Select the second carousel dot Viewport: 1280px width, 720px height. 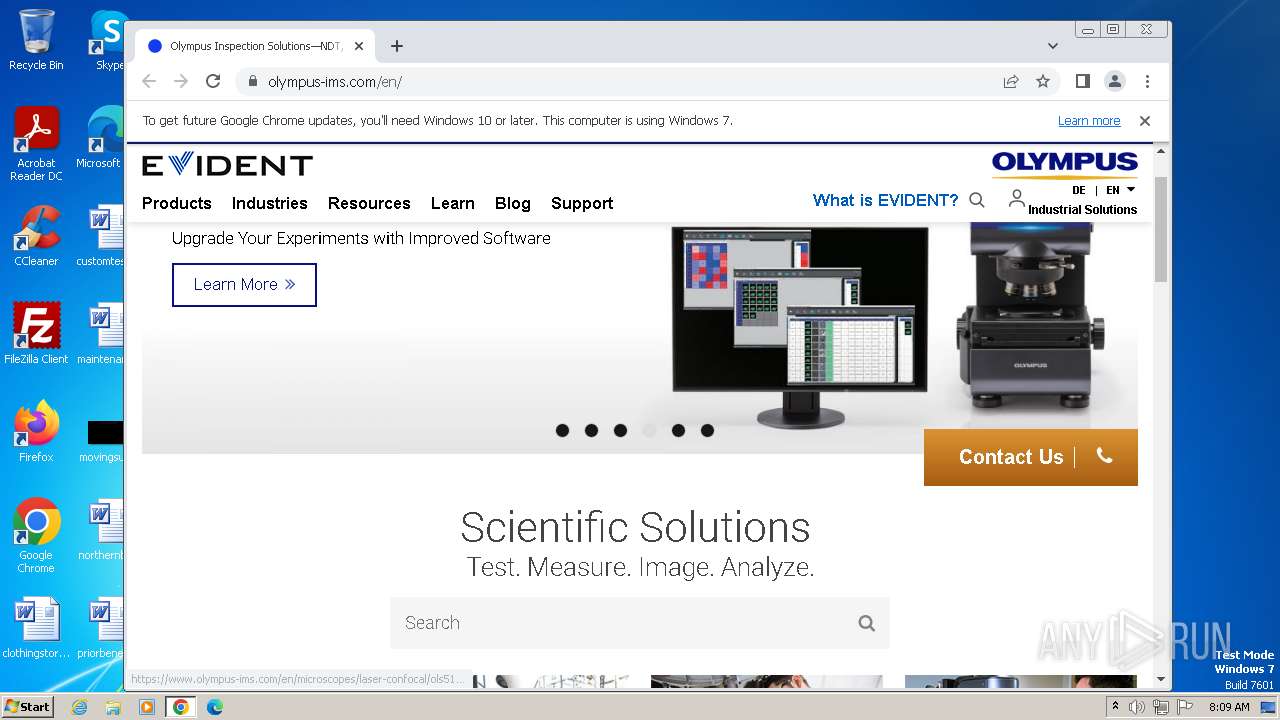point(591,431)
